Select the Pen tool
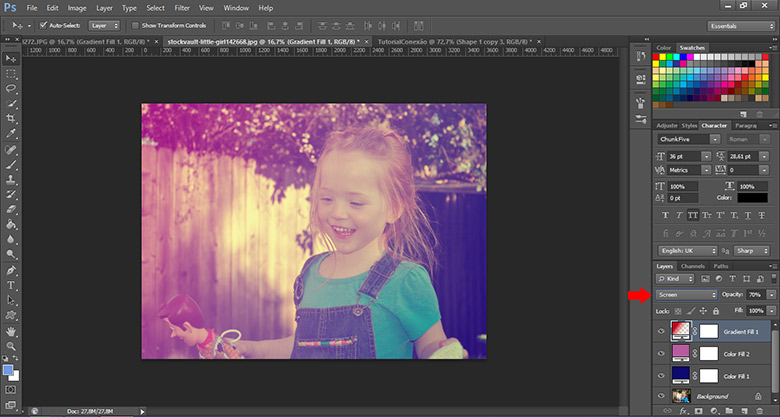The height and width of the screenshot is (417, 780). click(10, 269)
